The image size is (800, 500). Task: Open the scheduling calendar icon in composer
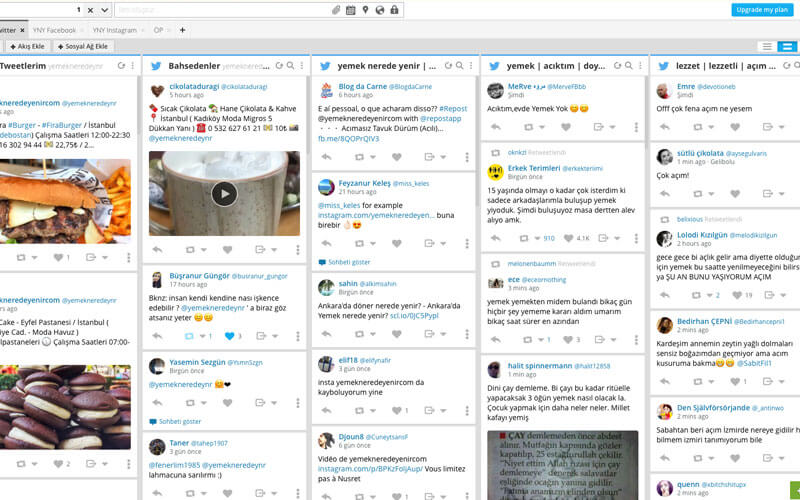pyautogui.click(x=351, y=10)
